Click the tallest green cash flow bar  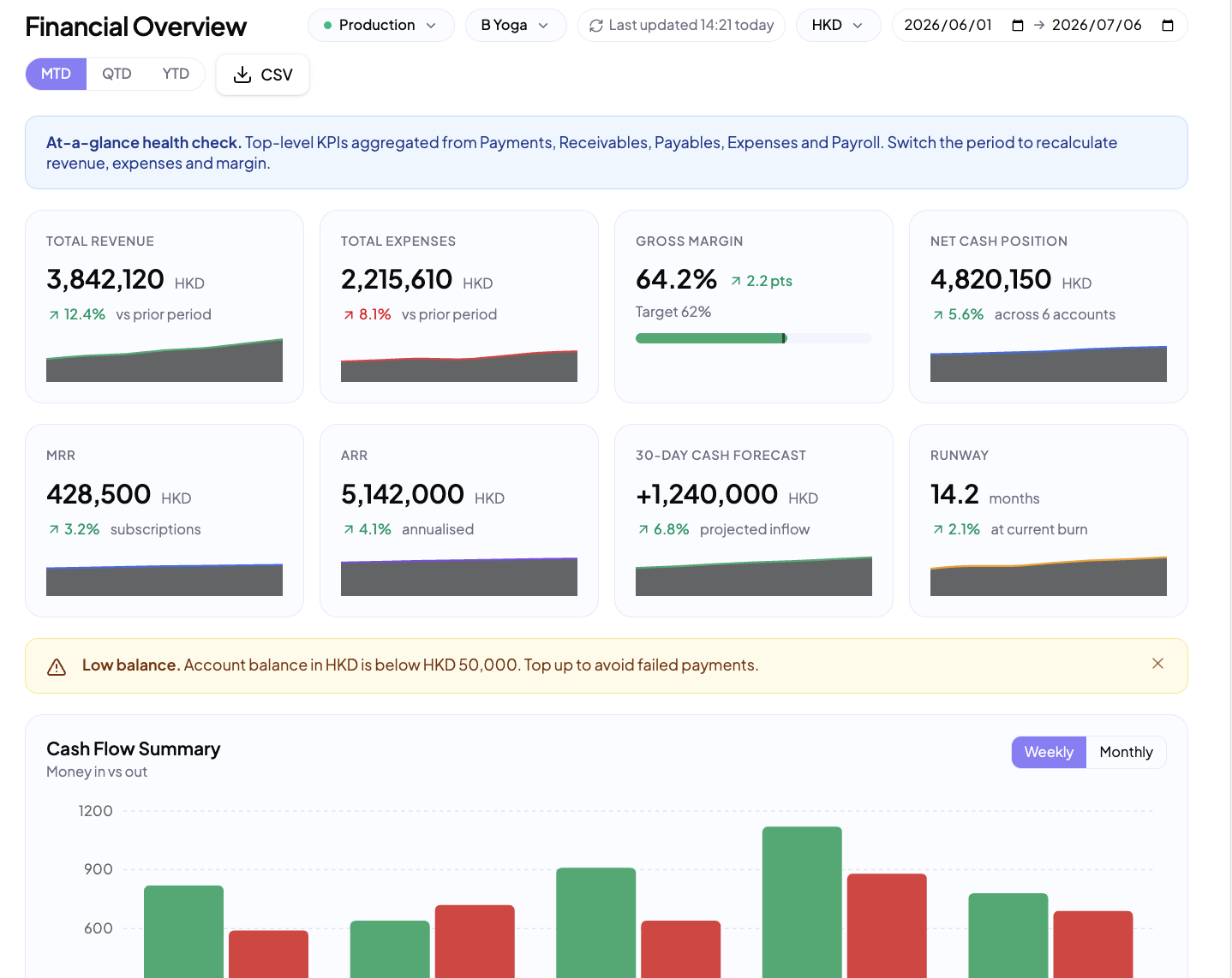[x=802, y=903]
